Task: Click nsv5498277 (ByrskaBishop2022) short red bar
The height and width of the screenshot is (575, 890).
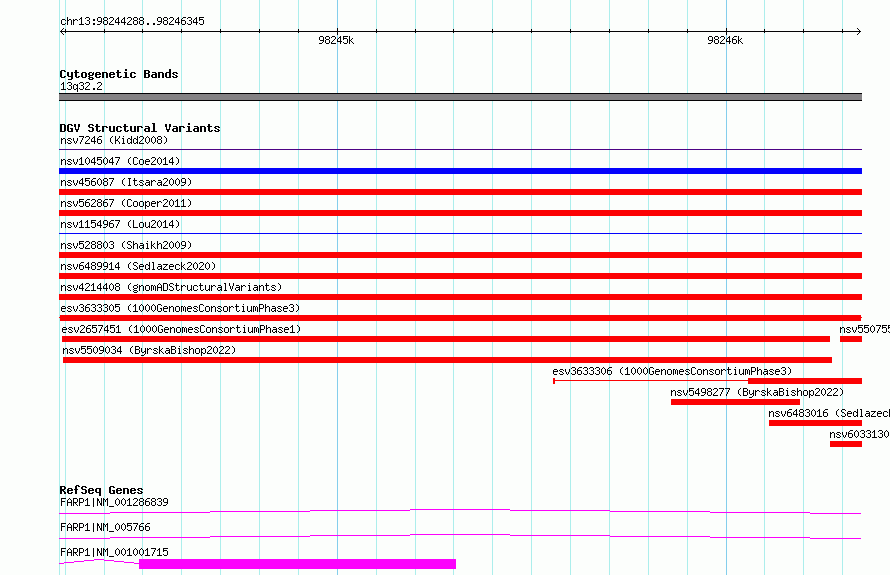Action: 735,402
